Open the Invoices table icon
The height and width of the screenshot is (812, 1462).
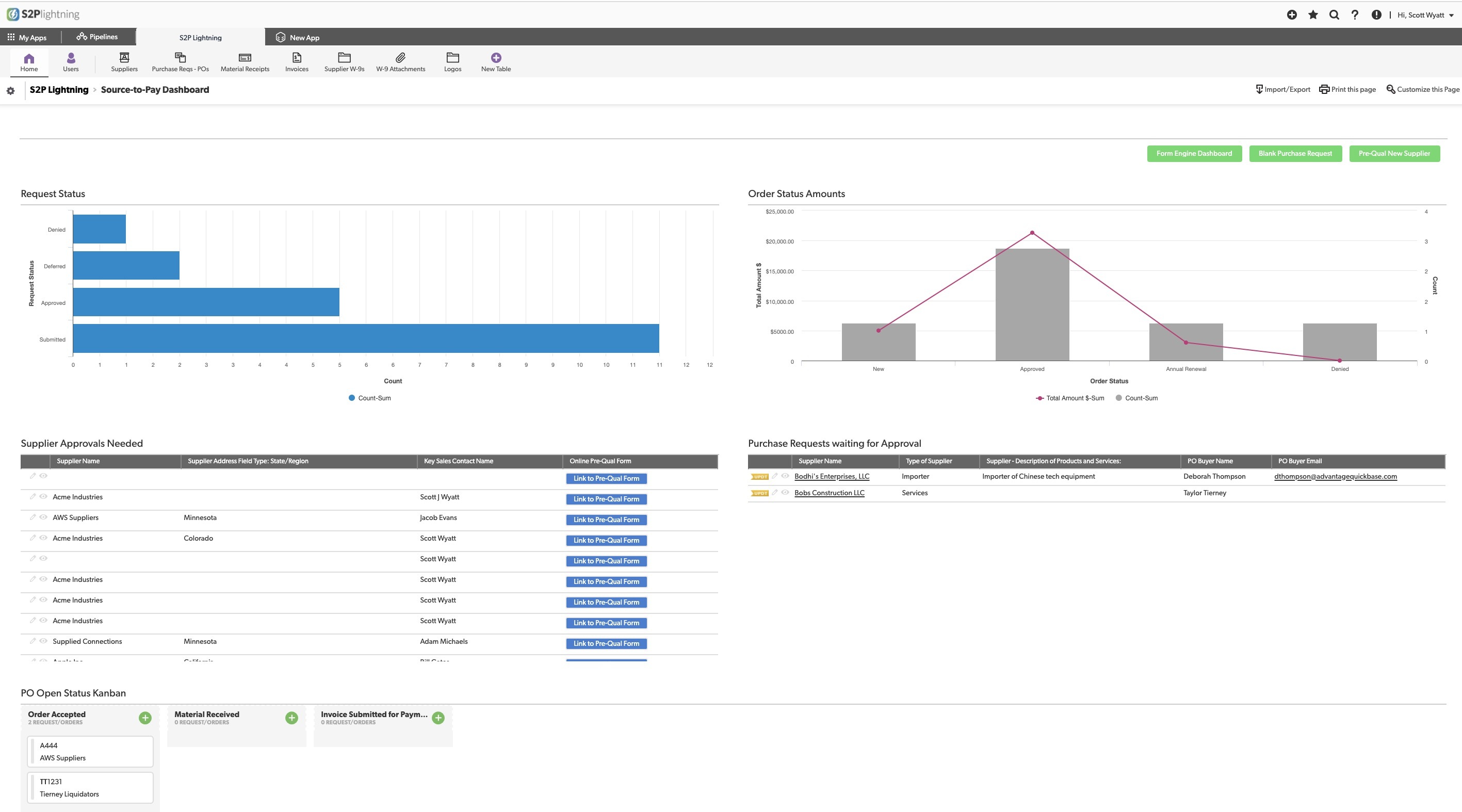(x=296, y=58)
